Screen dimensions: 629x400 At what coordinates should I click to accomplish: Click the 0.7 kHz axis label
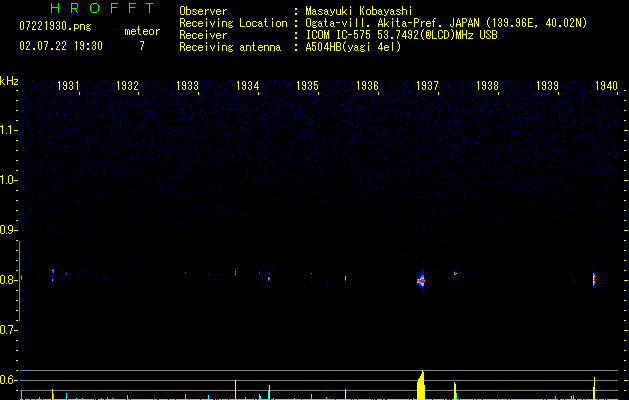point(8,330)
